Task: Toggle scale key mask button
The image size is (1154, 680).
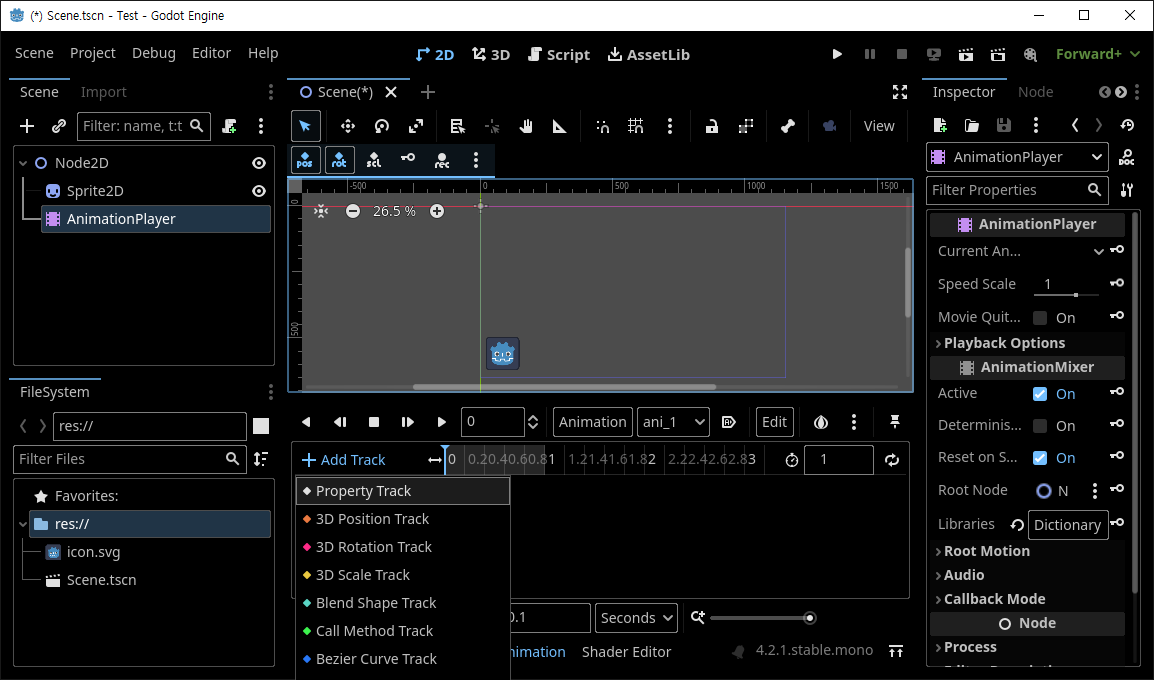Action: [374, 159]
